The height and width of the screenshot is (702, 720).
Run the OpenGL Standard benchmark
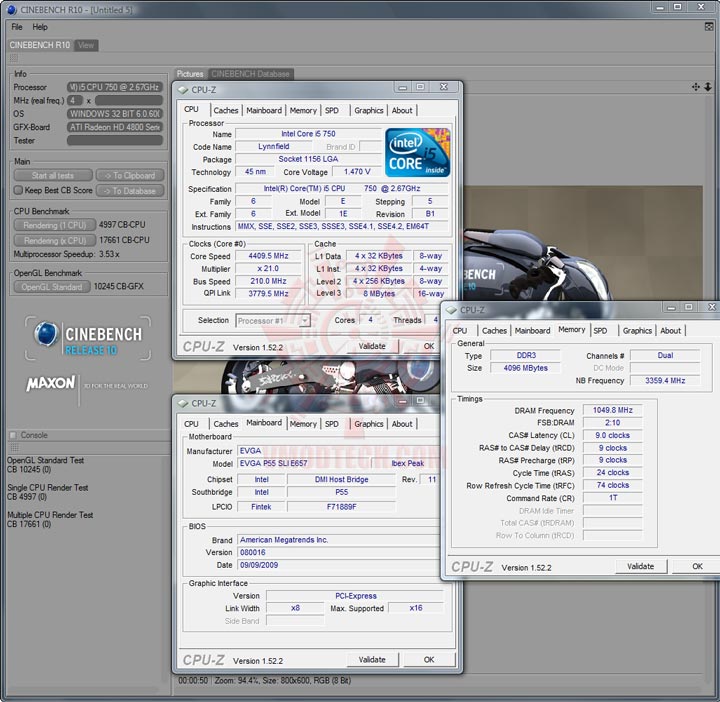[51, 286]
